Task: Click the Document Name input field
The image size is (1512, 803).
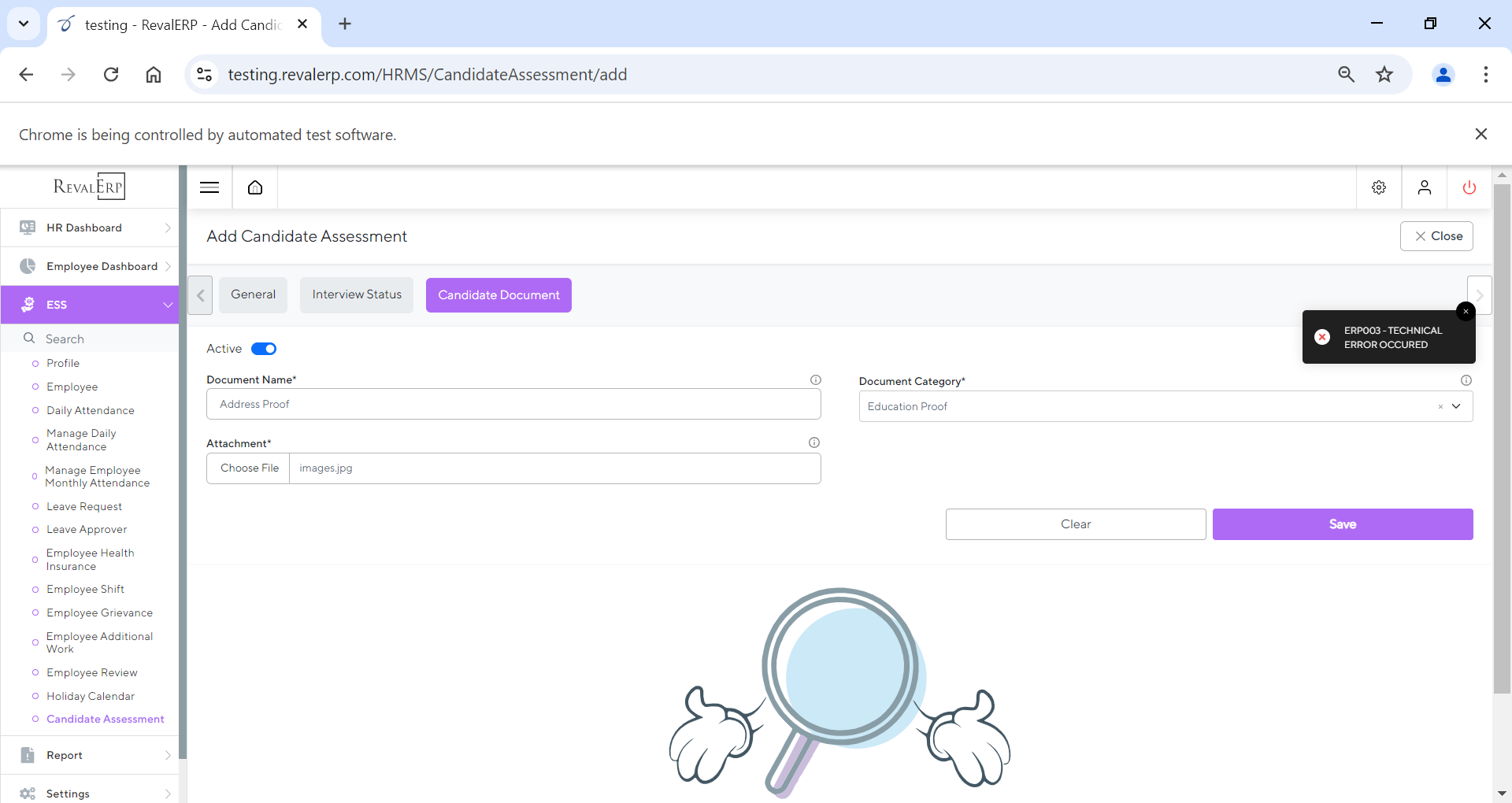Action: pos(513,404)
